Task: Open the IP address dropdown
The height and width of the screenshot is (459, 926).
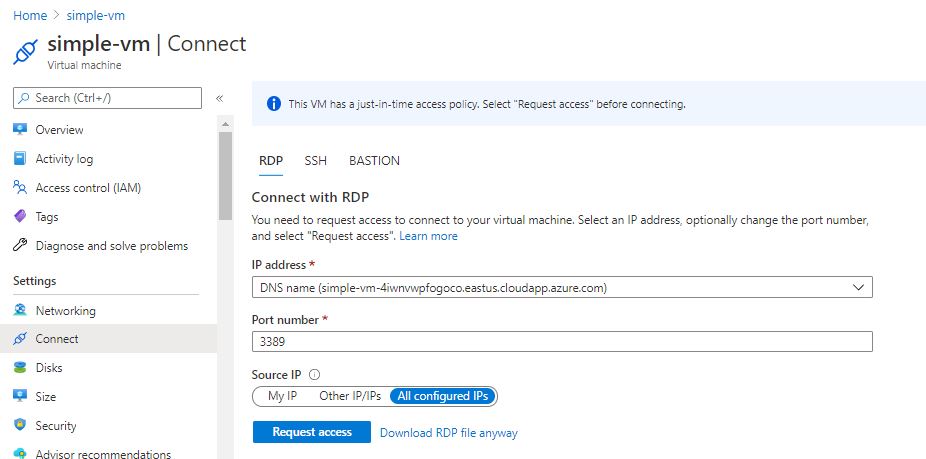Action: pos(562,288)
